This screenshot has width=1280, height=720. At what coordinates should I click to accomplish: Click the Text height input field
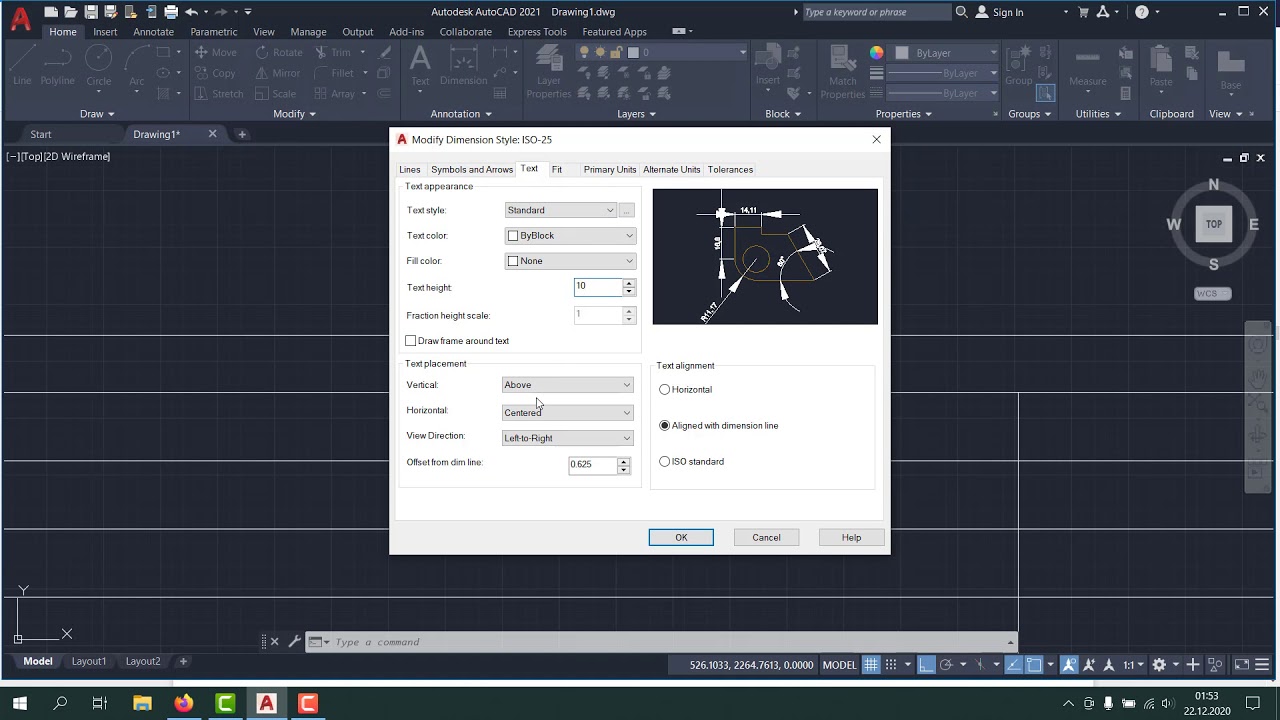598,287
